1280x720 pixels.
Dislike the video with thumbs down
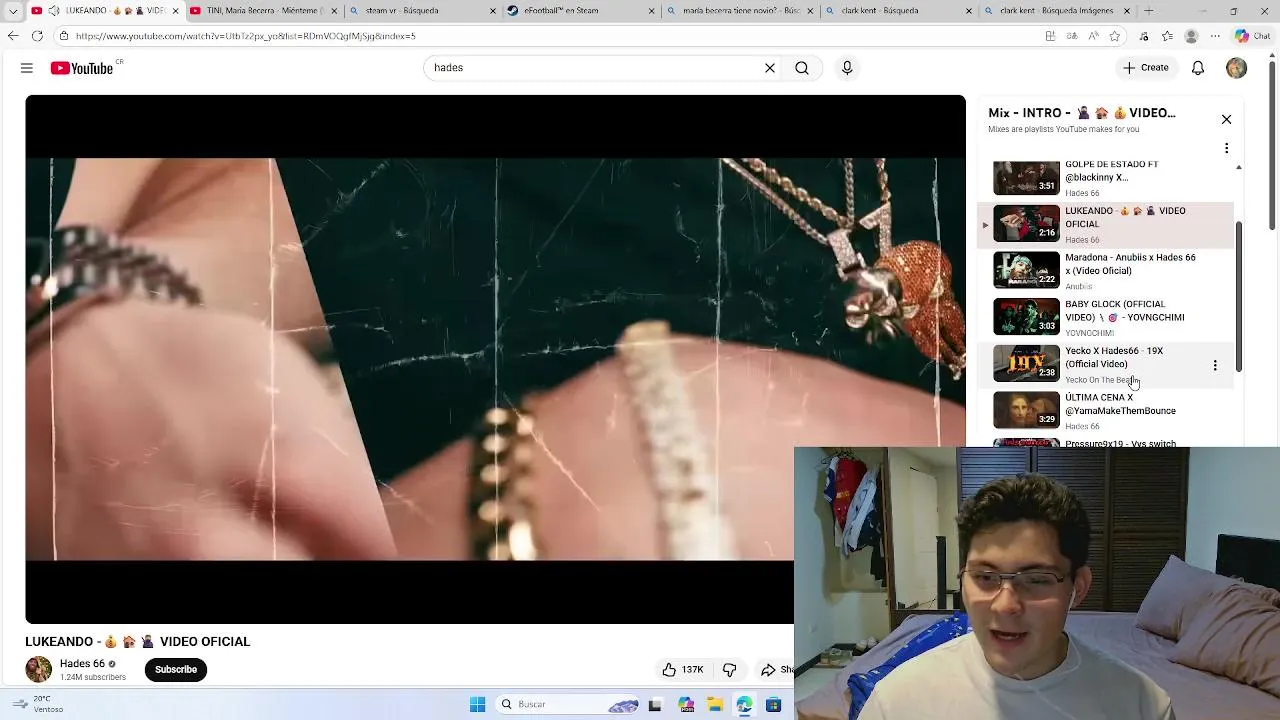point(729,670)
